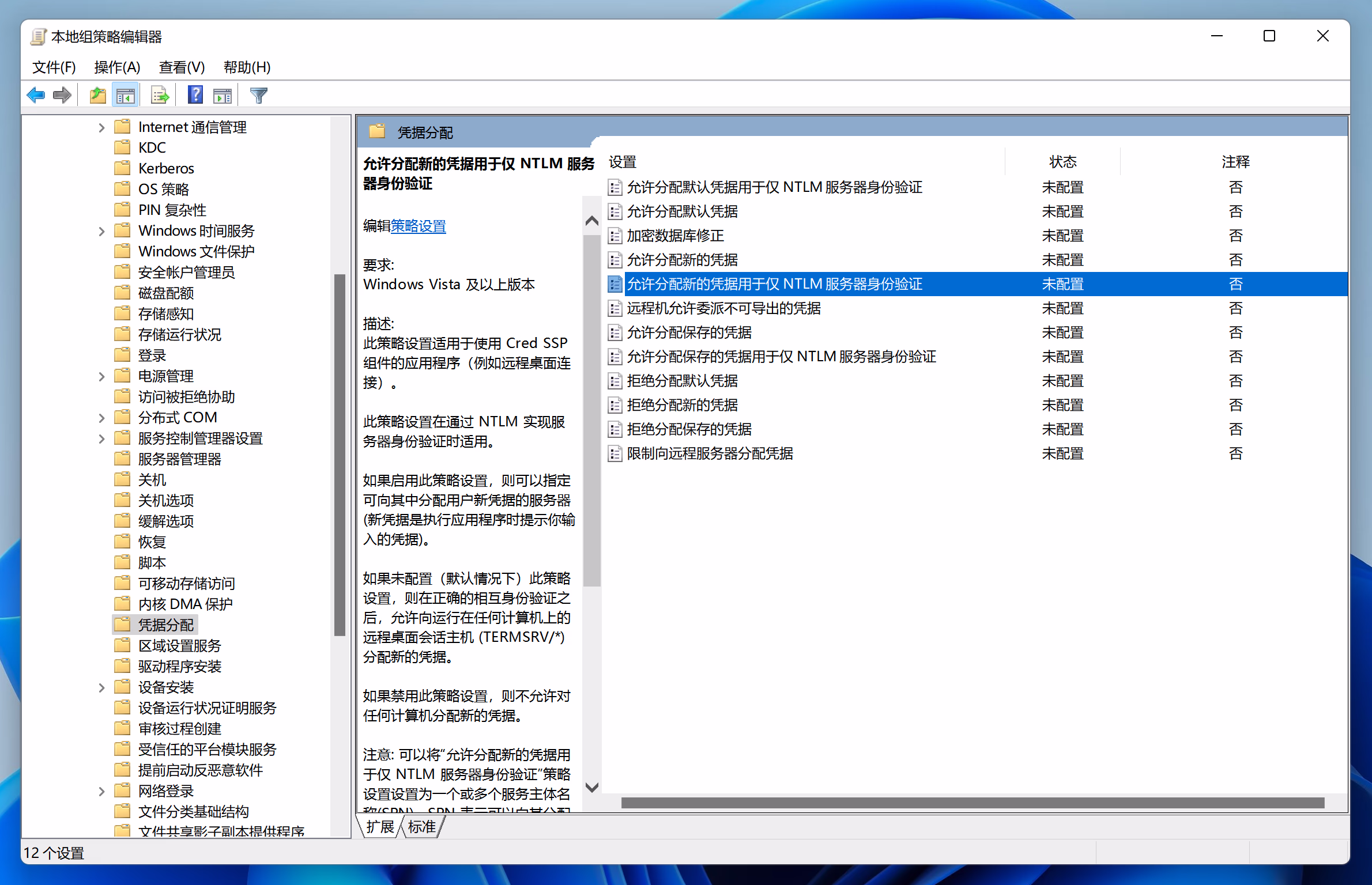The width and height of the screenshot is (1372, 885).
Task: Click the 状态 column header
Action: [1062, 162]
